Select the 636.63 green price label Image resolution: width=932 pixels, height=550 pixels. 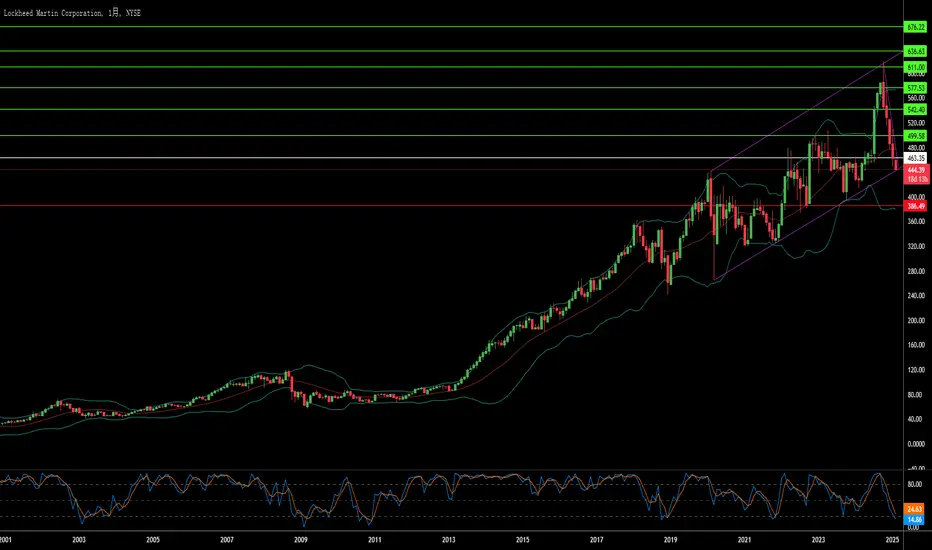point(915,52)
